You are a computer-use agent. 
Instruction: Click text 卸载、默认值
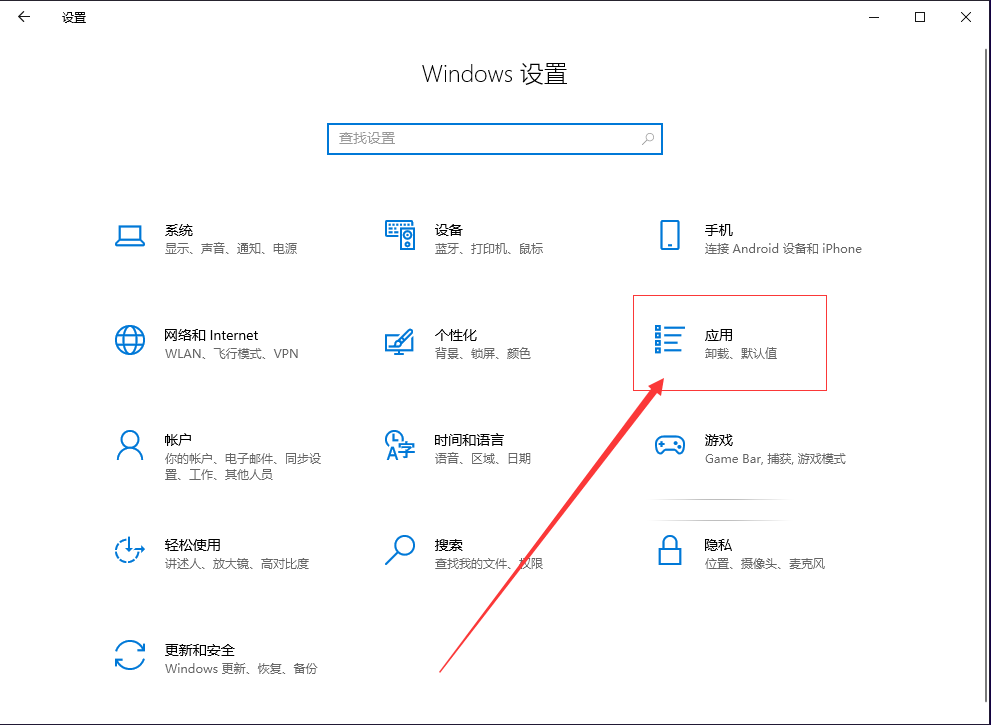(x=741, y=353)
